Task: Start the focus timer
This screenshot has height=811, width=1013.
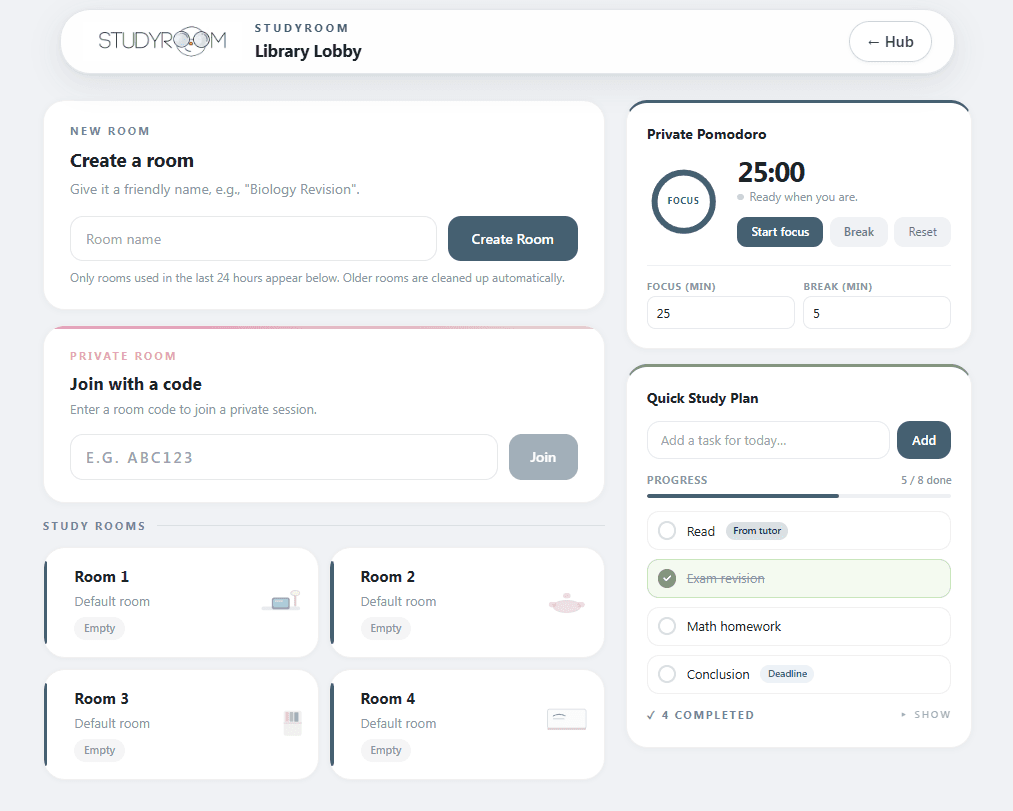Action: 780,232
